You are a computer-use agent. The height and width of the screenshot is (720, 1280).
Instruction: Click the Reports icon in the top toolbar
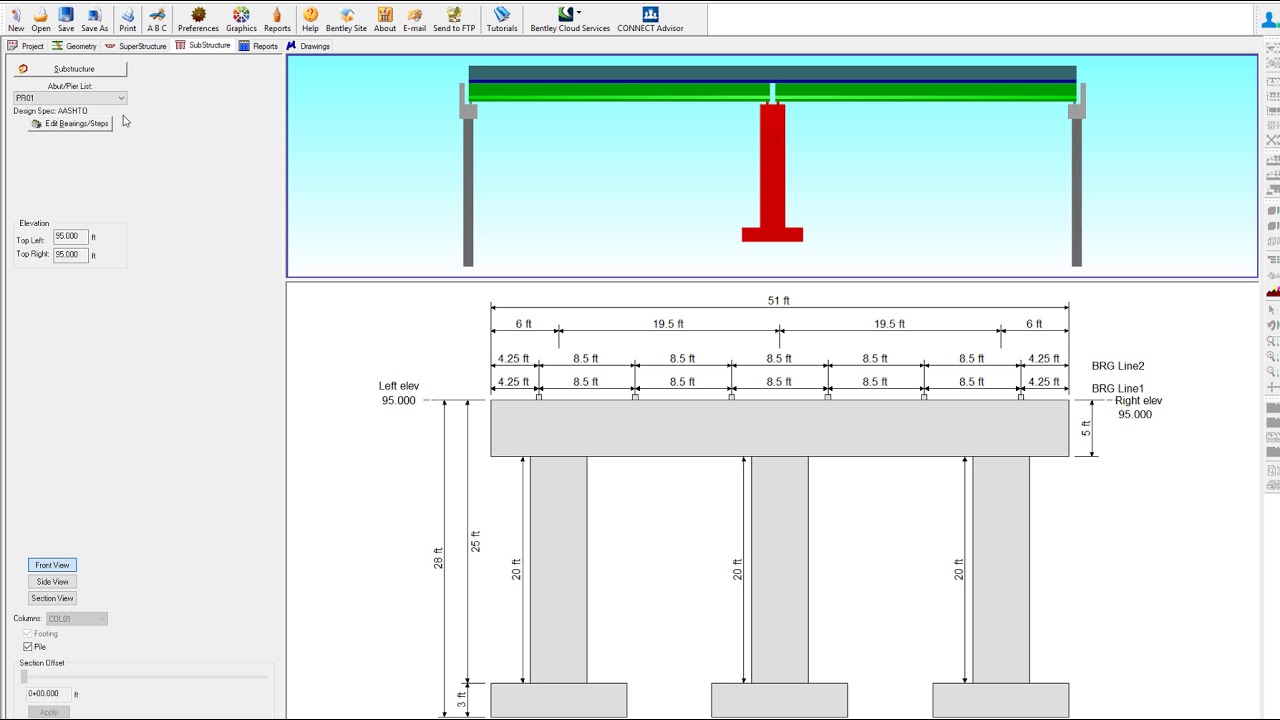(277, 19)
